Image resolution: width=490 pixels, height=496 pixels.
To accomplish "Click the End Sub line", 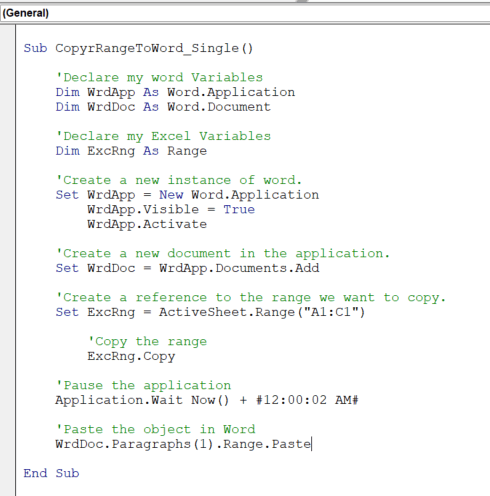I will click(51, 474).
